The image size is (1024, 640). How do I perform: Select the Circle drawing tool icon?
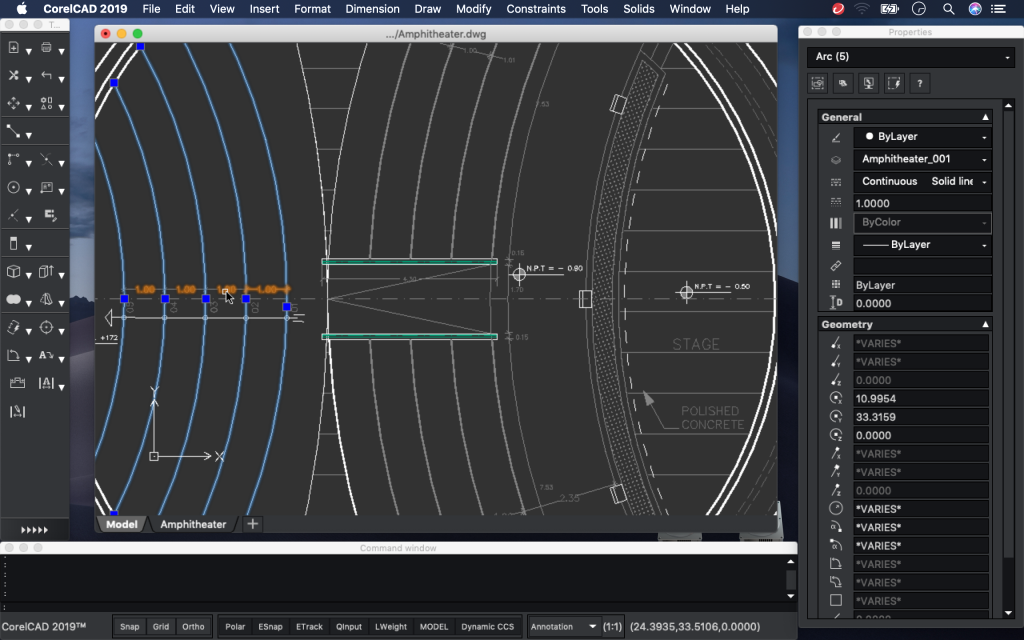[13, 187]
